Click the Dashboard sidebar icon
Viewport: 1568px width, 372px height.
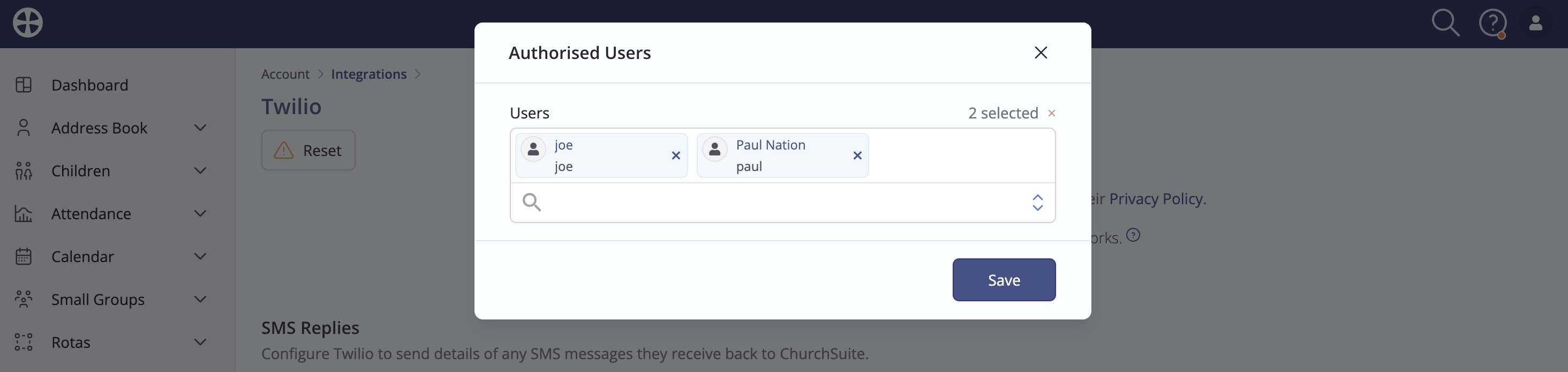pyautogui.click(x=24, y=85)
